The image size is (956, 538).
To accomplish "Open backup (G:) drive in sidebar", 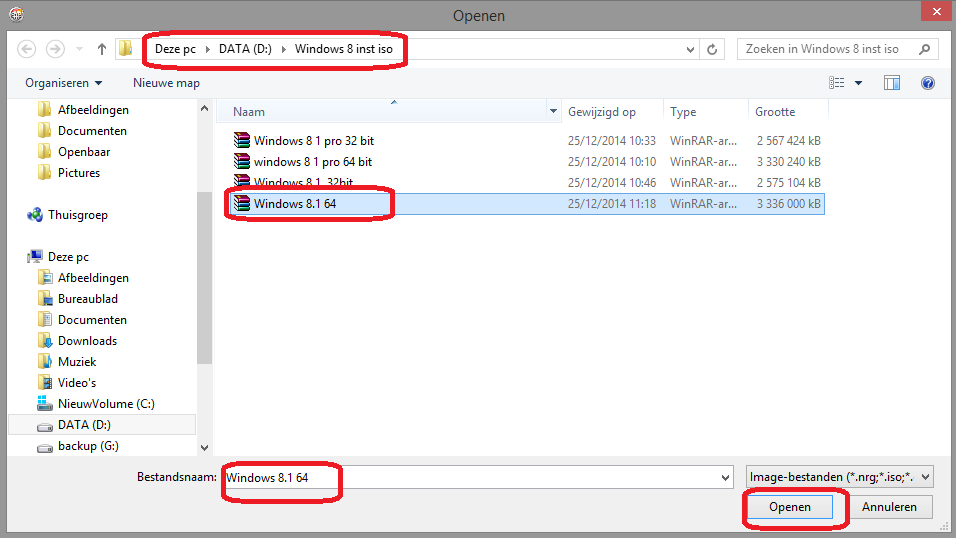I will tap(88, 446).
